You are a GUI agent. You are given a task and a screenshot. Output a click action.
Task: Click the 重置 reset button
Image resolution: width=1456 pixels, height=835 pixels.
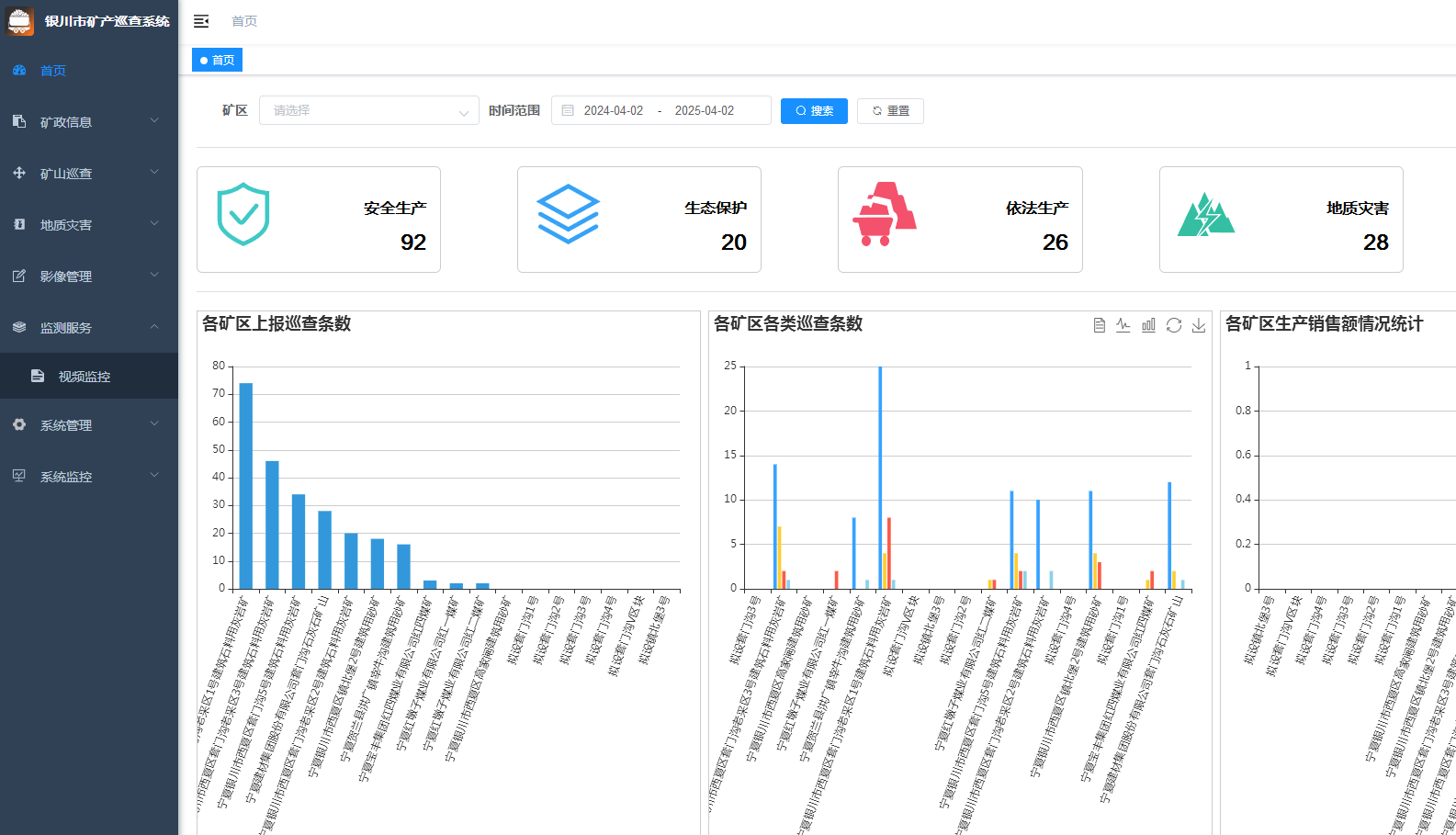[890, 110]
